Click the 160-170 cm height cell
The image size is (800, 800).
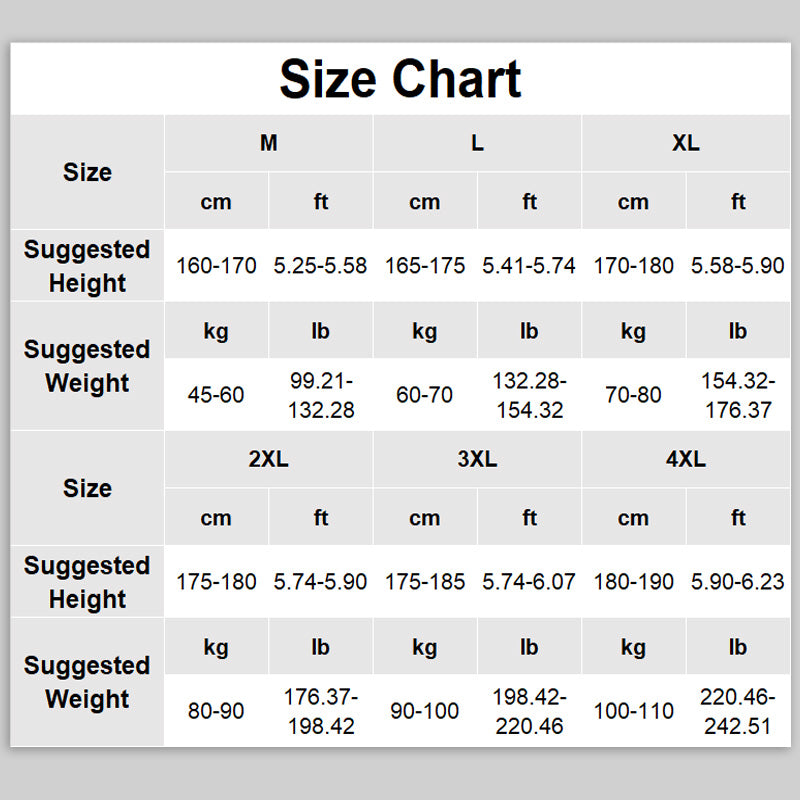[x=216, y=266]
